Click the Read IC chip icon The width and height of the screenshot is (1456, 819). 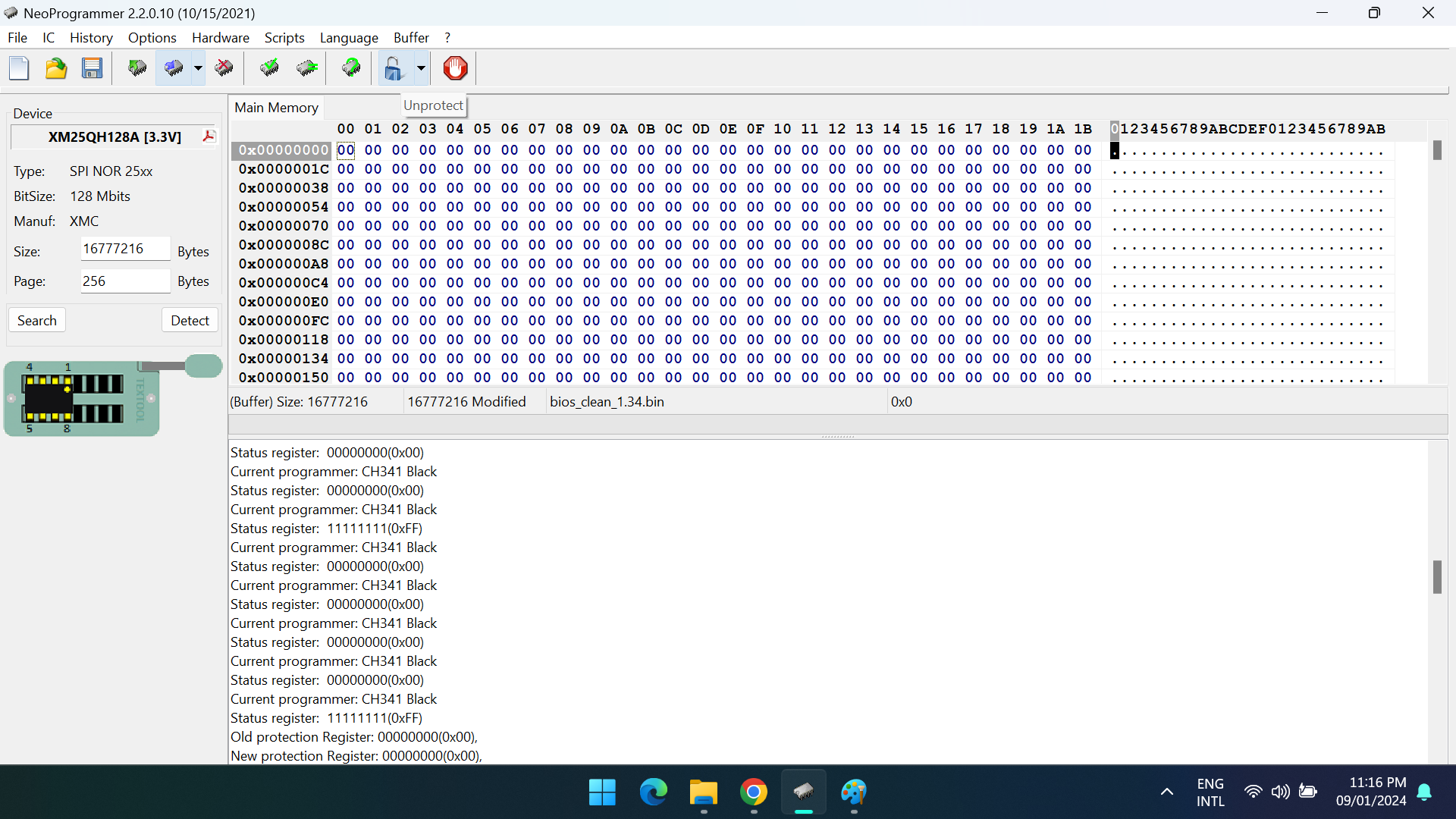[137, 68]
